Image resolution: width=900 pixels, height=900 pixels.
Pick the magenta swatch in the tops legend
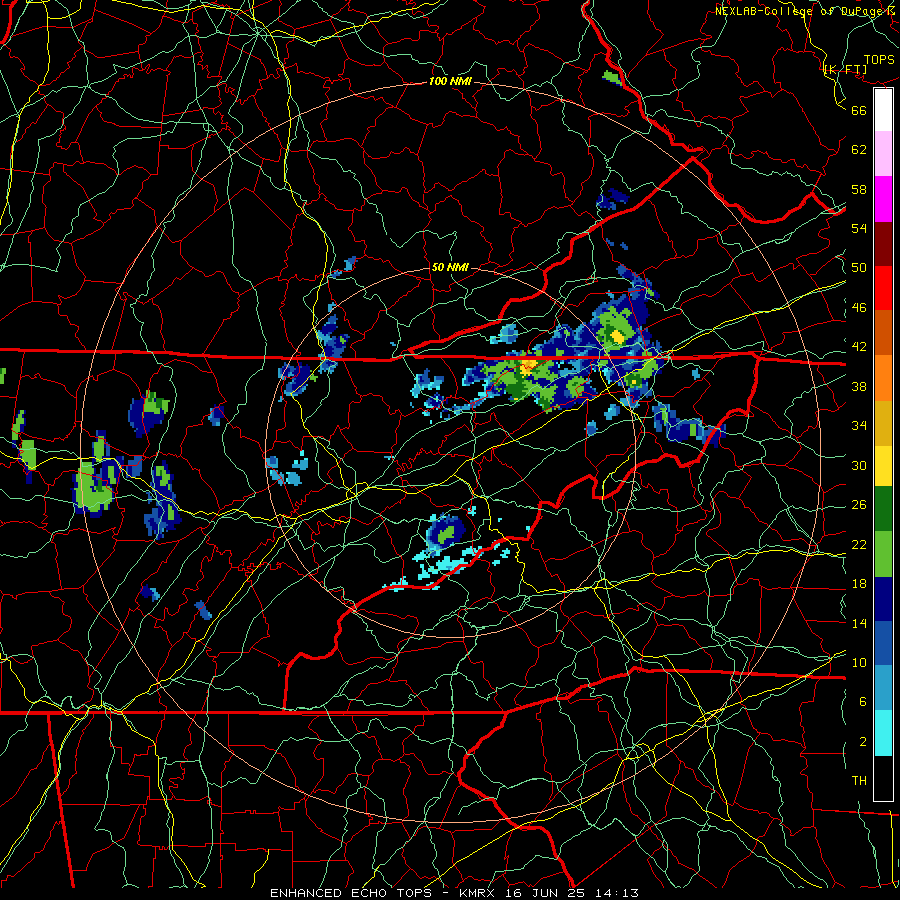point(883,199)
